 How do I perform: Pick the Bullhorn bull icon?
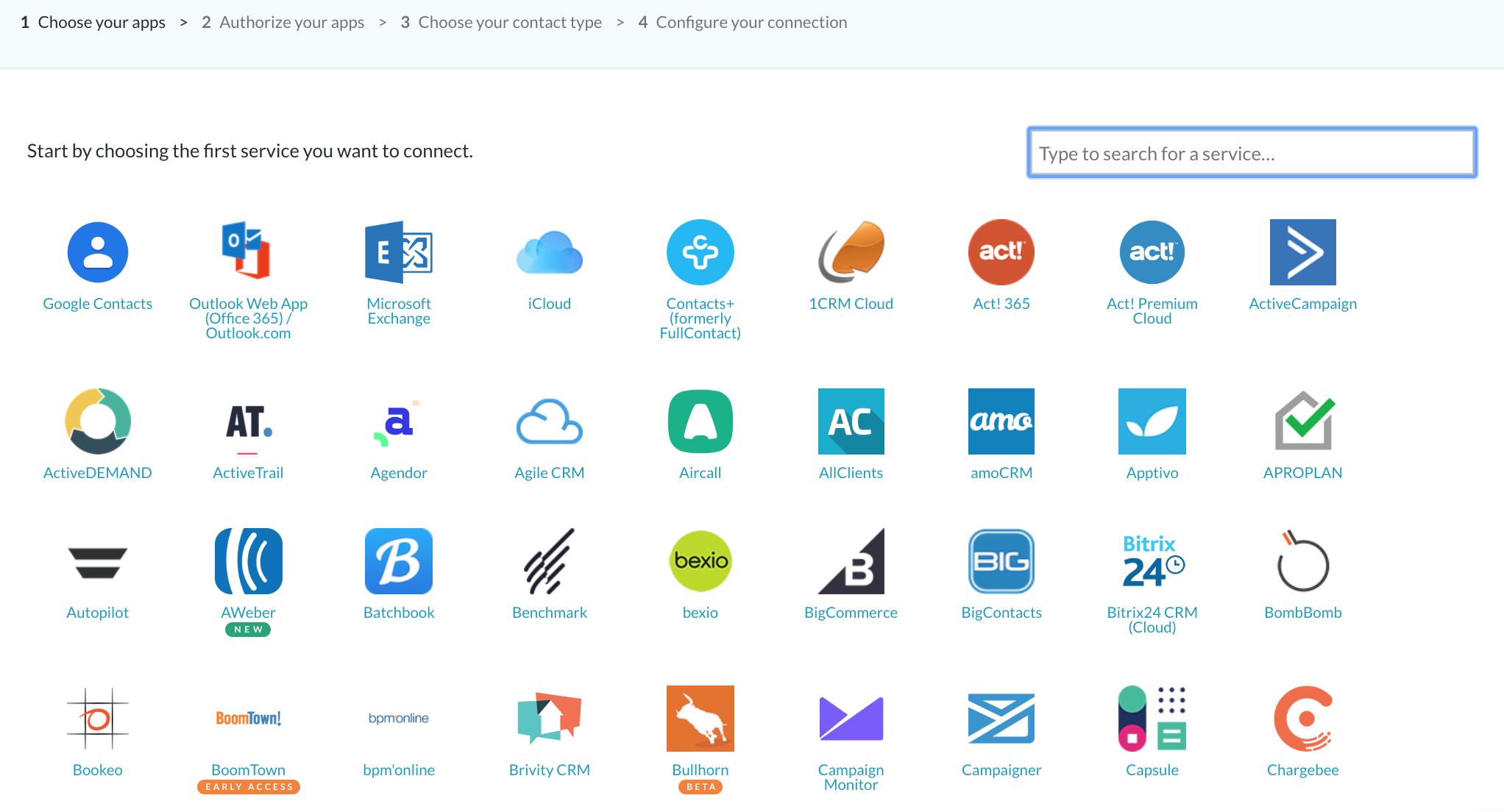click(x=700, y=719)
